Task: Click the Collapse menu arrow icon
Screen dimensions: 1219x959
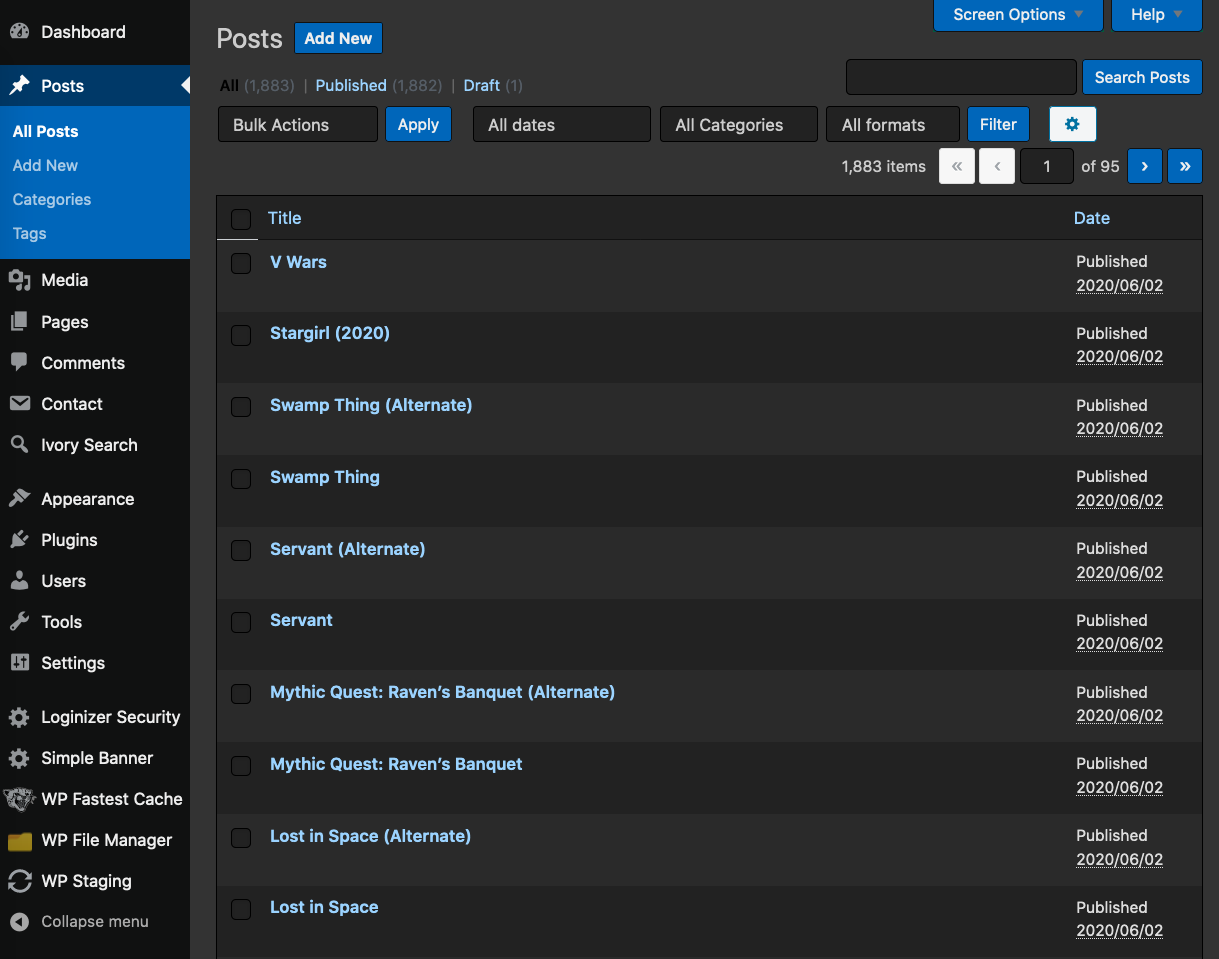Action: click(x=19, y=922)
